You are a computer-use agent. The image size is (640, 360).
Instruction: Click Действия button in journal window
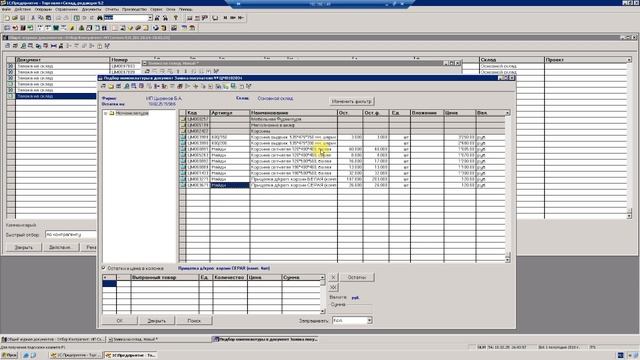point(60,247)
